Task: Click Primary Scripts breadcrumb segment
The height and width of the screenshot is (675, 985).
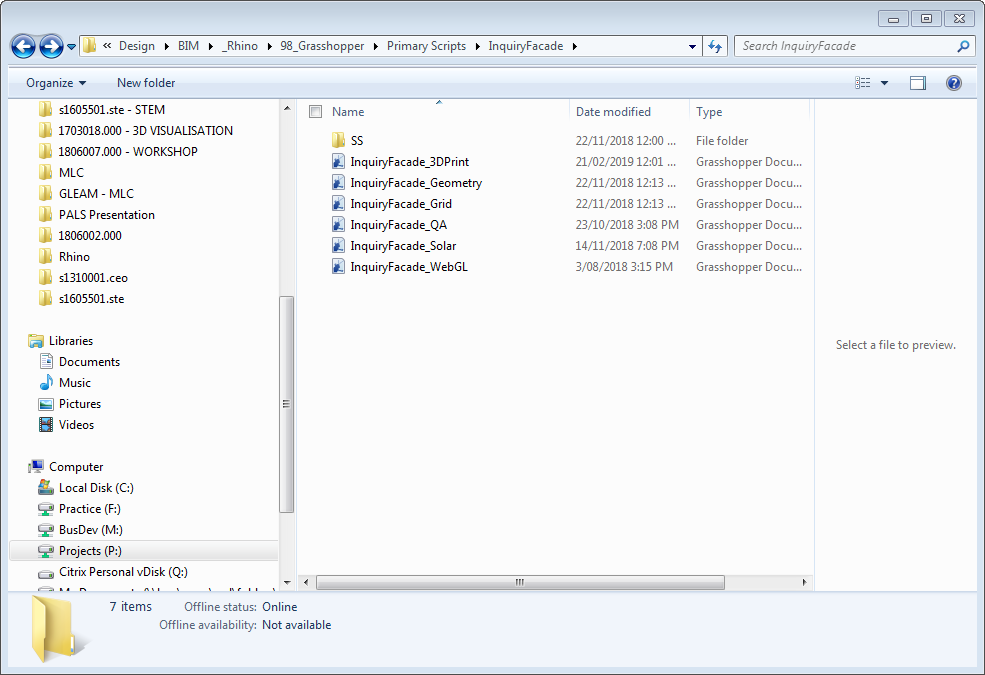Action: pyautogui.click(x=427, y=46)
